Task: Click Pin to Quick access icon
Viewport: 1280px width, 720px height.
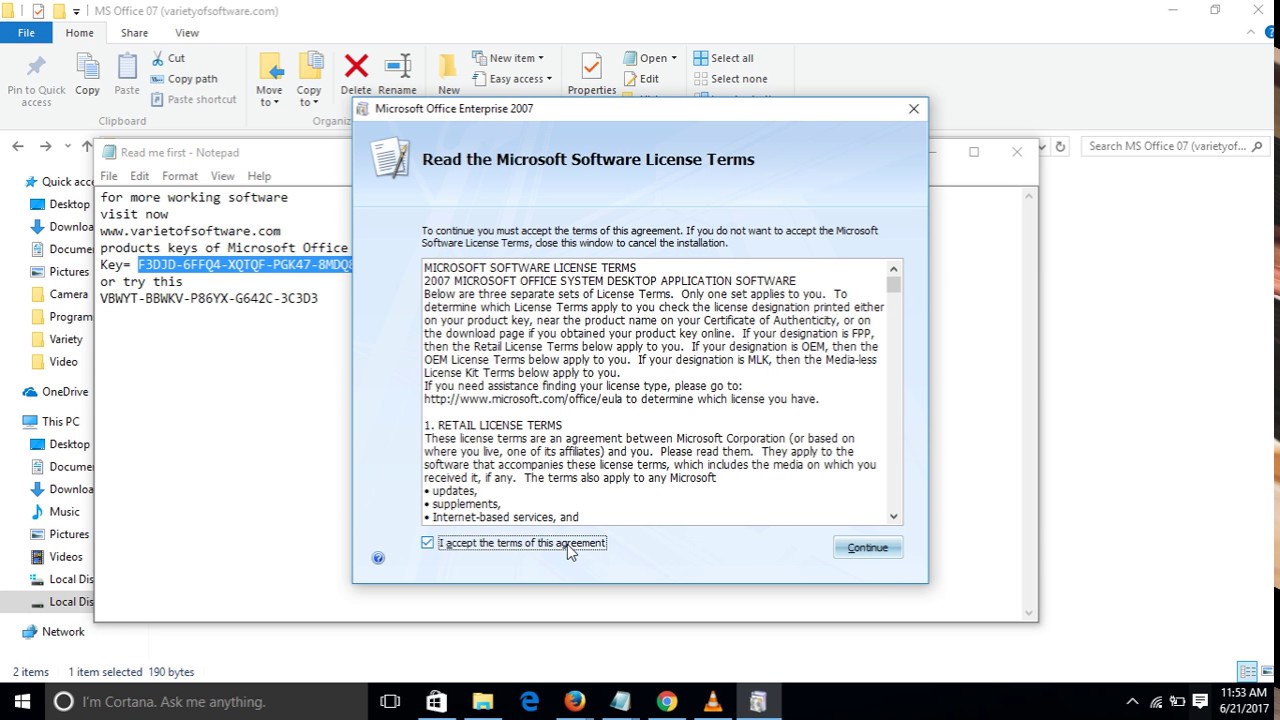Action: [36, 67]
